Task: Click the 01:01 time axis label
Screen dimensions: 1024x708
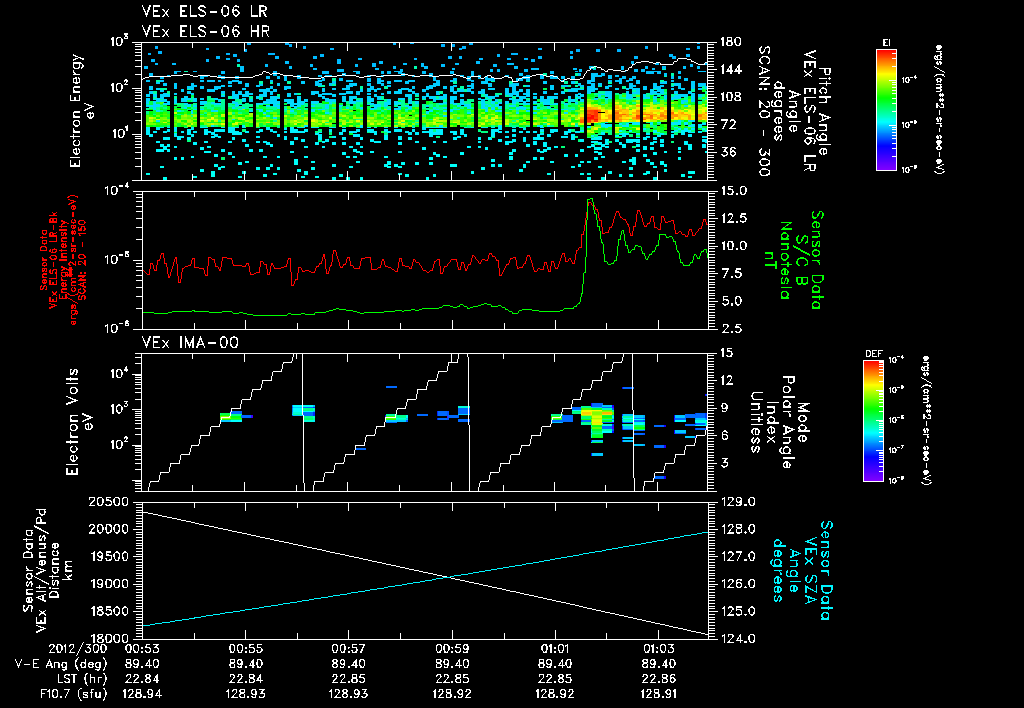Action: pos(555,649)
